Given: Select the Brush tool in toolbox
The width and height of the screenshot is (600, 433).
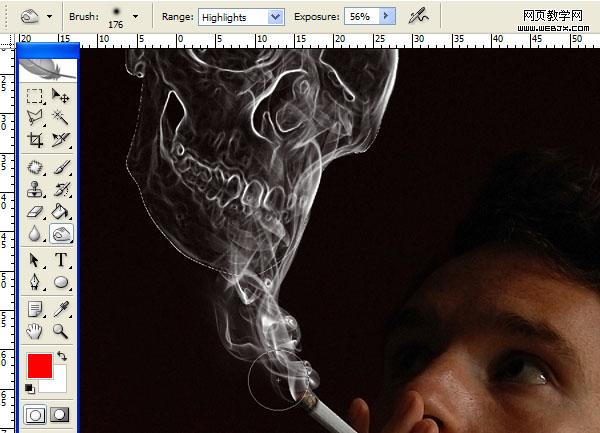Looking at the screenshot, I should click(61, 167).
